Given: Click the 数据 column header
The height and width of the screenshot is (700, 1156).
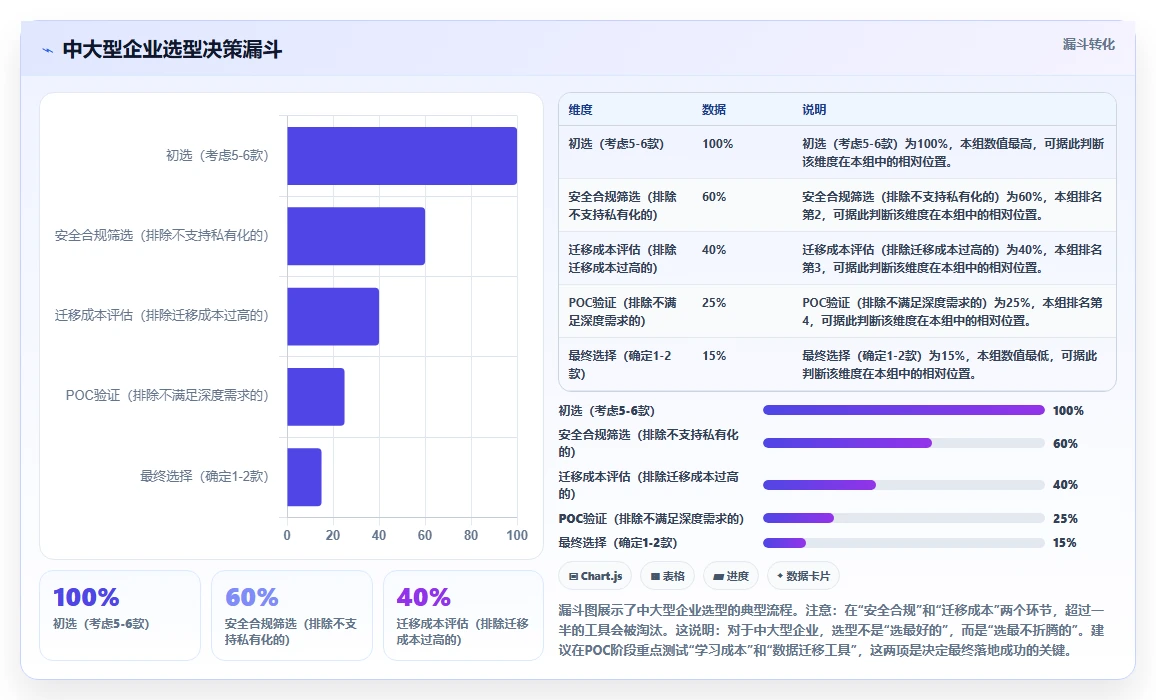Looking at the screenshot, I should pyautogui.click(x=714, y=110).
